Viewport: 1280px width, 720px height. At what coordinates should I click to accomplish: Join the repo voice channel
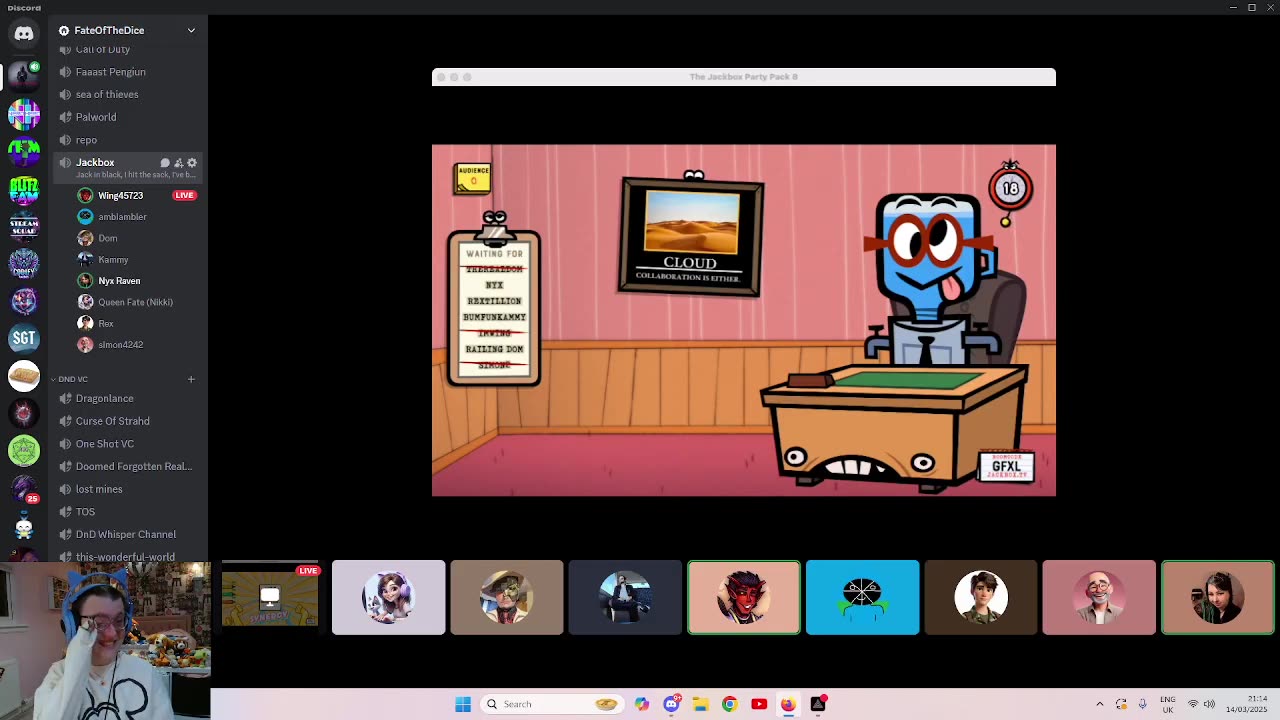(128, 140)
